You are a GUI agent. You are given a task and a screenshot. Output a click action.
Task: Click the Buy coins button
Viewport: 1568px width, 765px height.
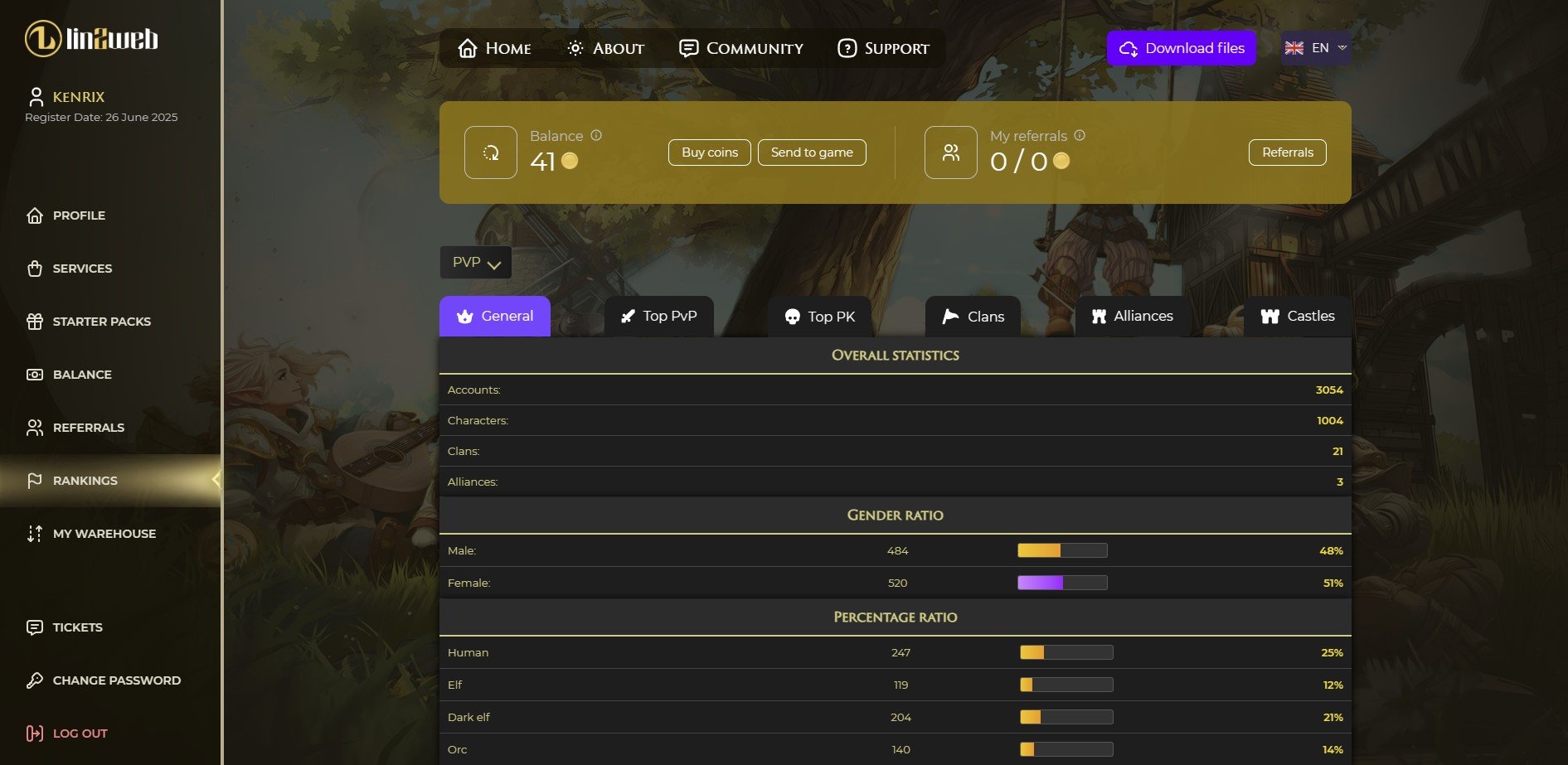coord(710,153)
